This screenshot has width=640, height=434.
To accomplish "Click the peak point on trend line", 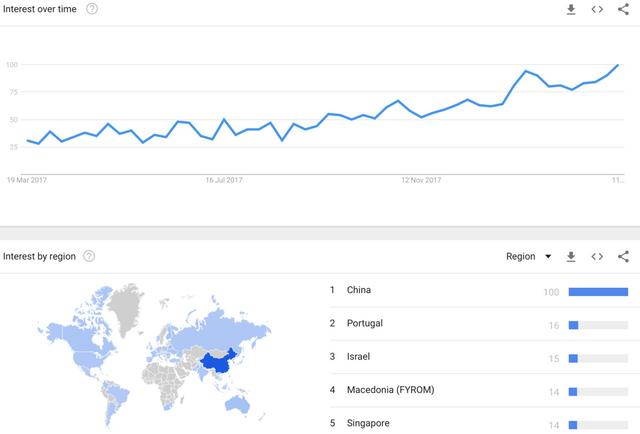I will 618,65.
